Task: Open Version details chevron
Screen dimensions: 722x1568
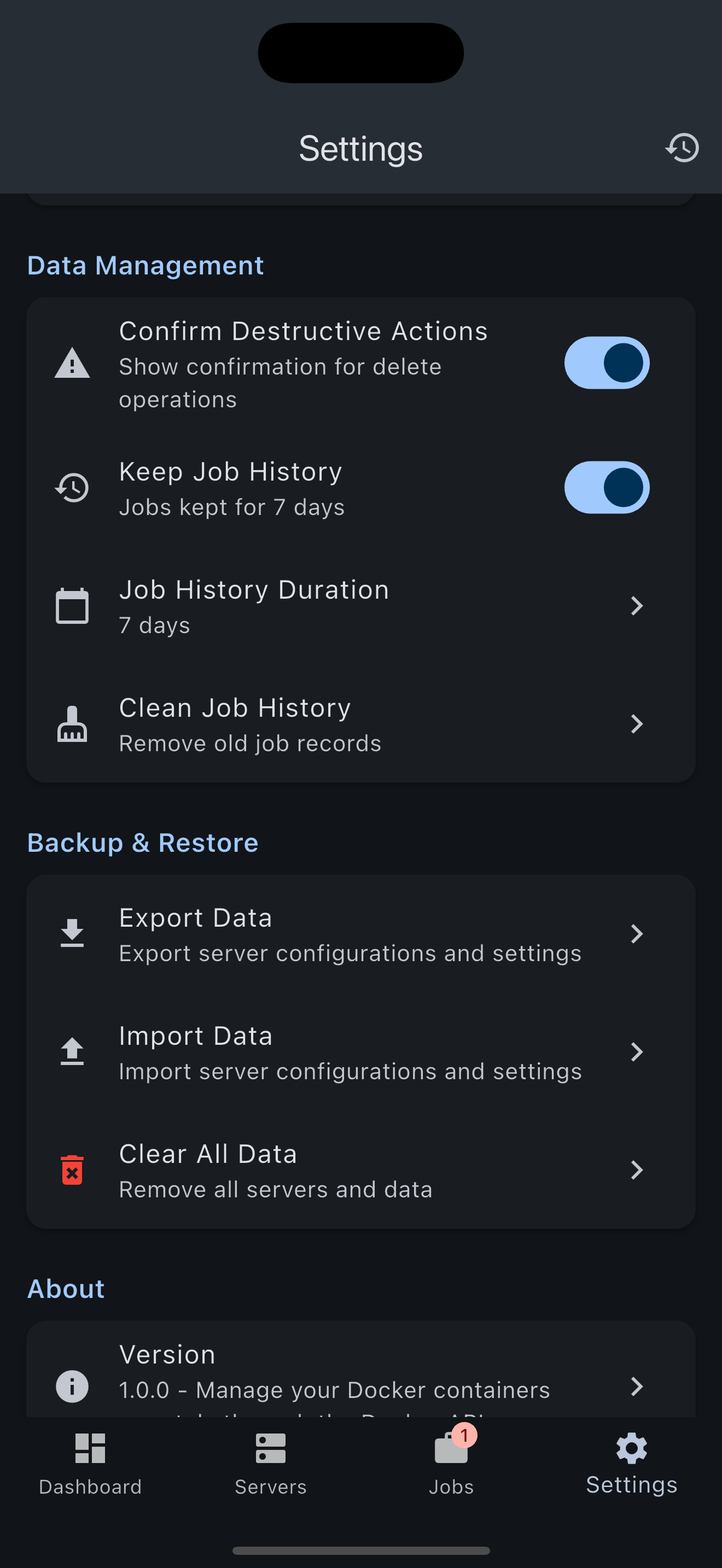Action: coord(637,1386)
